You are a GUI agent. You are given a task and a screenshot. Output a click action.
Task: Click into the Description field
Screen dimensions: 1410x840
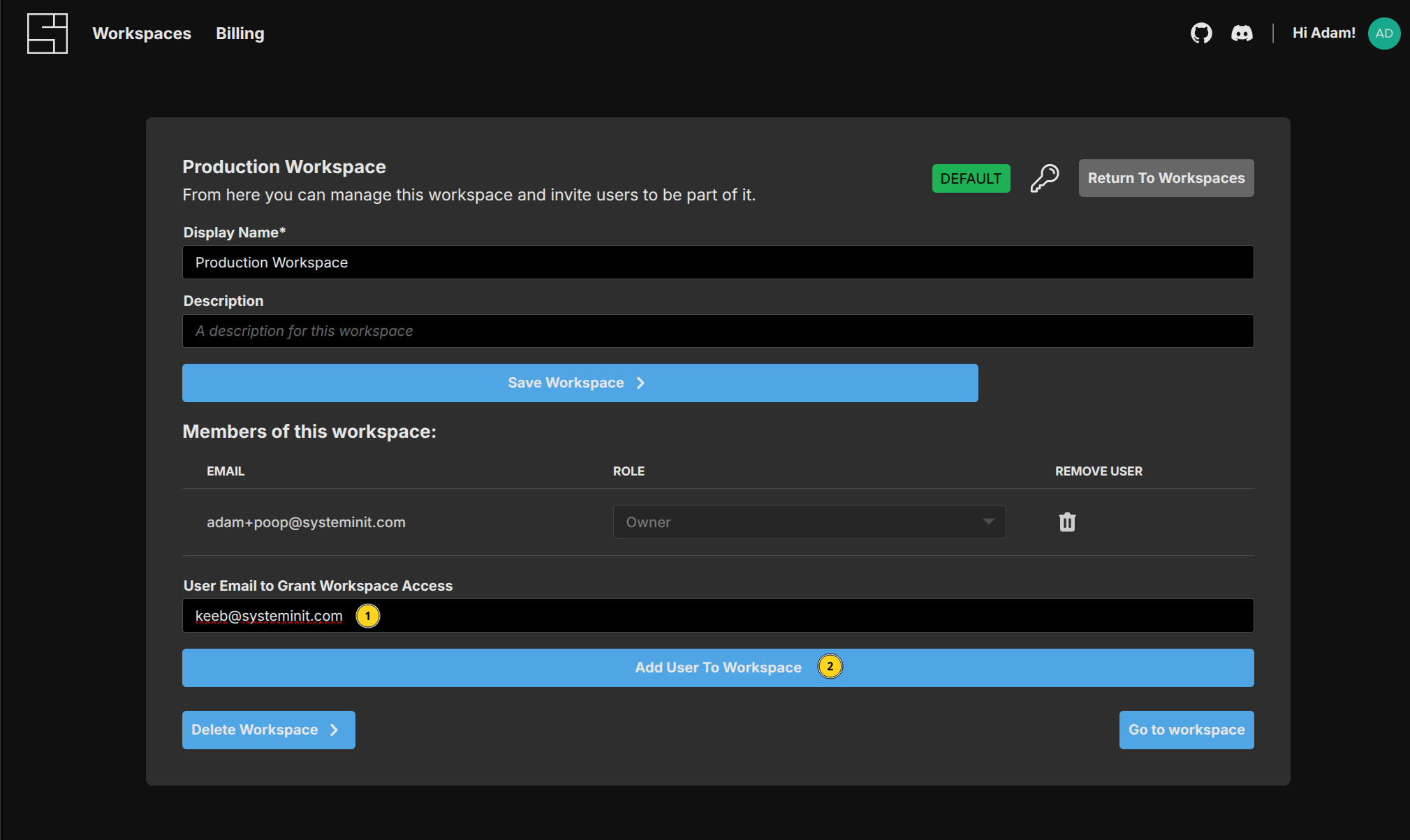[717, 331]
